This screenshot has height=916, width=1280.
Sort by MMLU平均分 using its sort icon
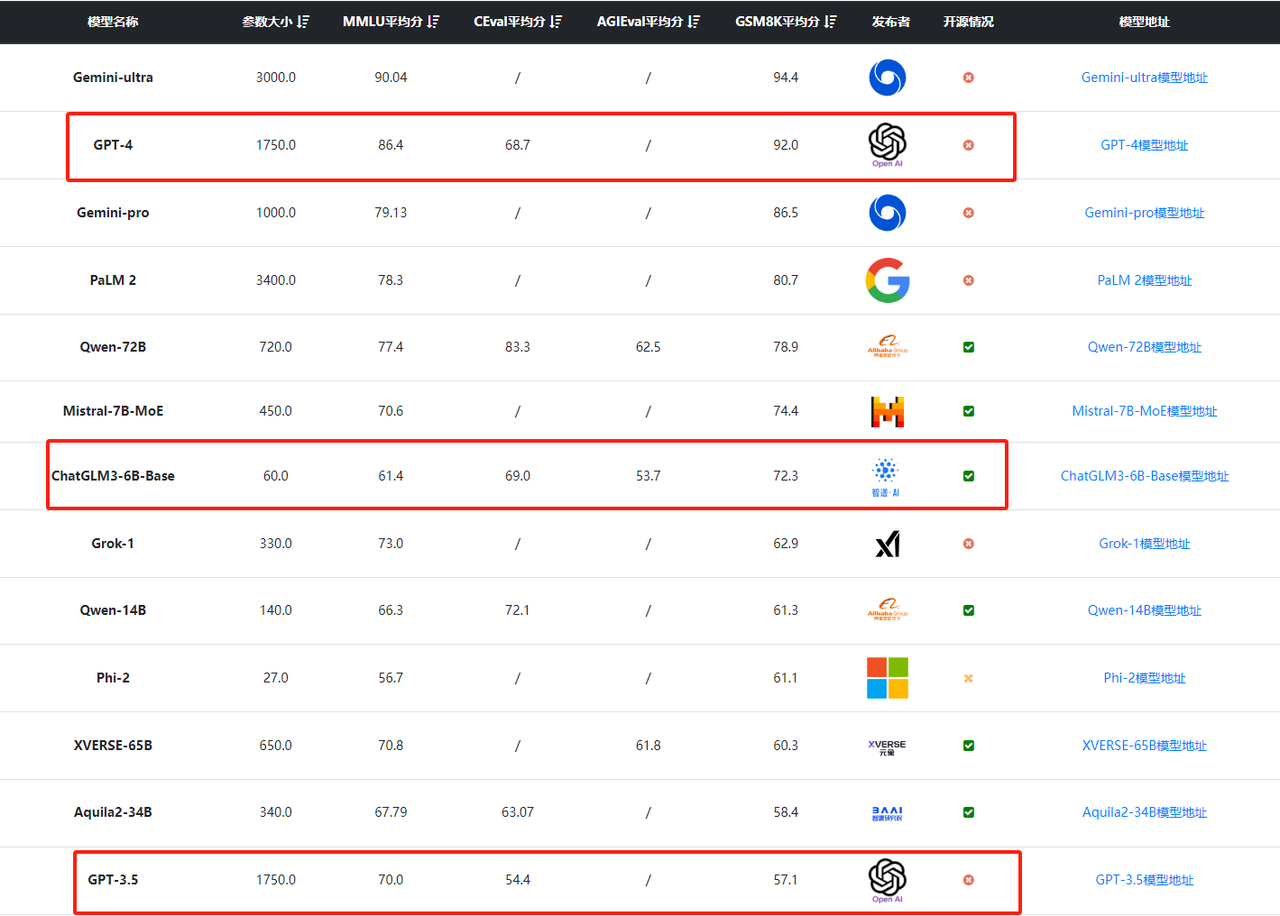tap(433, 22)
